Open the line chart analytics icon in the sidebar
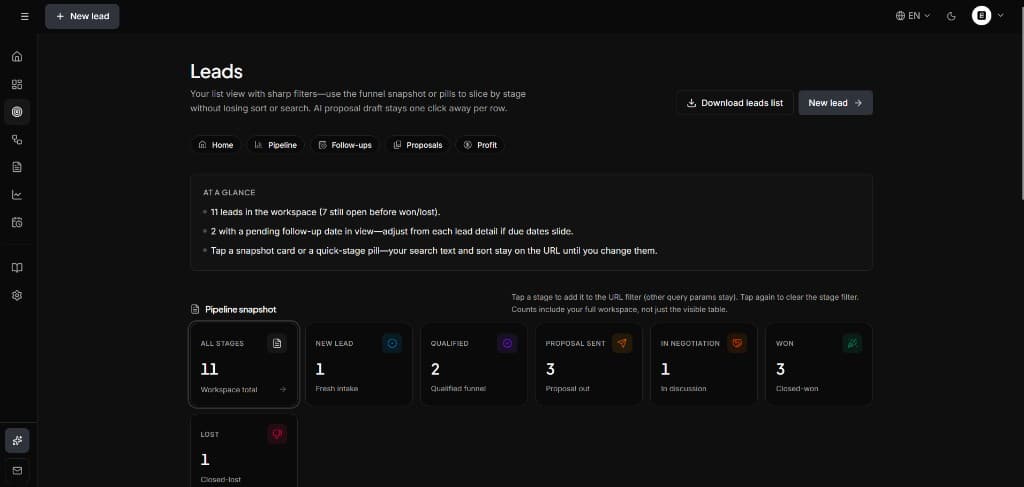This screenshot has width=1024, height=487. (17, 195)
